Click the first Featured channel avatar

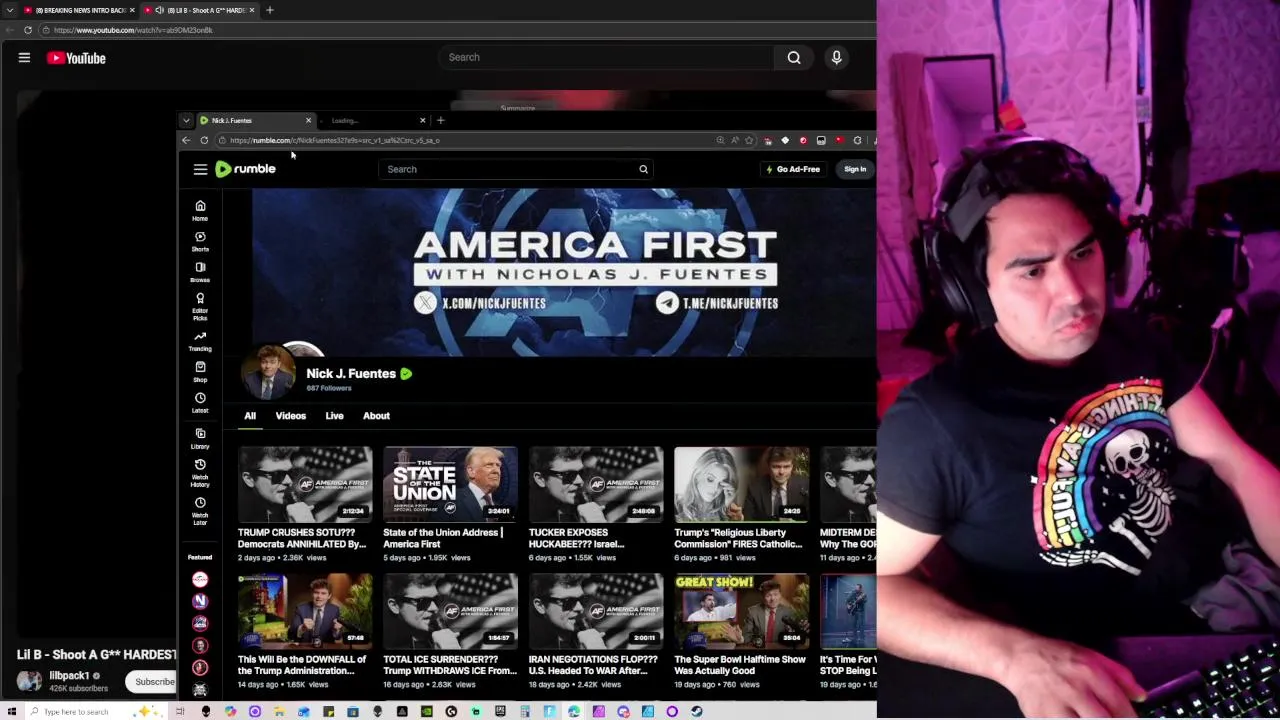[200, 579]
